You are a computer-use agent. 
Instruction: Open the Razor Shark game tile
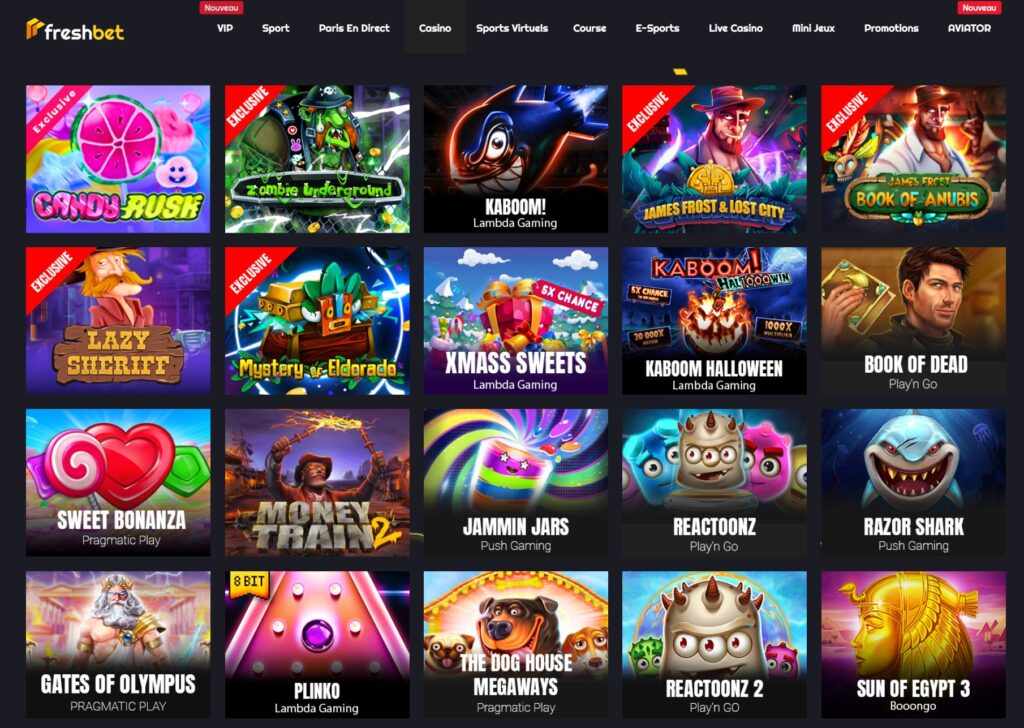coord(913,483)
